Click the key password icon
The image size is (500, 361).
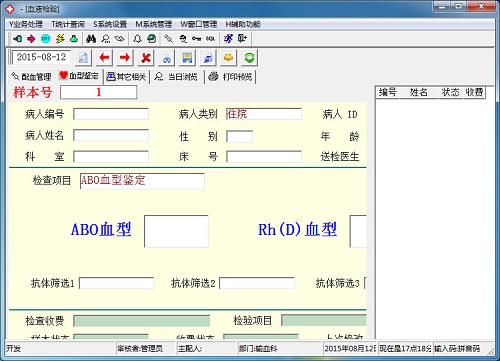click(x=197, y=39)
